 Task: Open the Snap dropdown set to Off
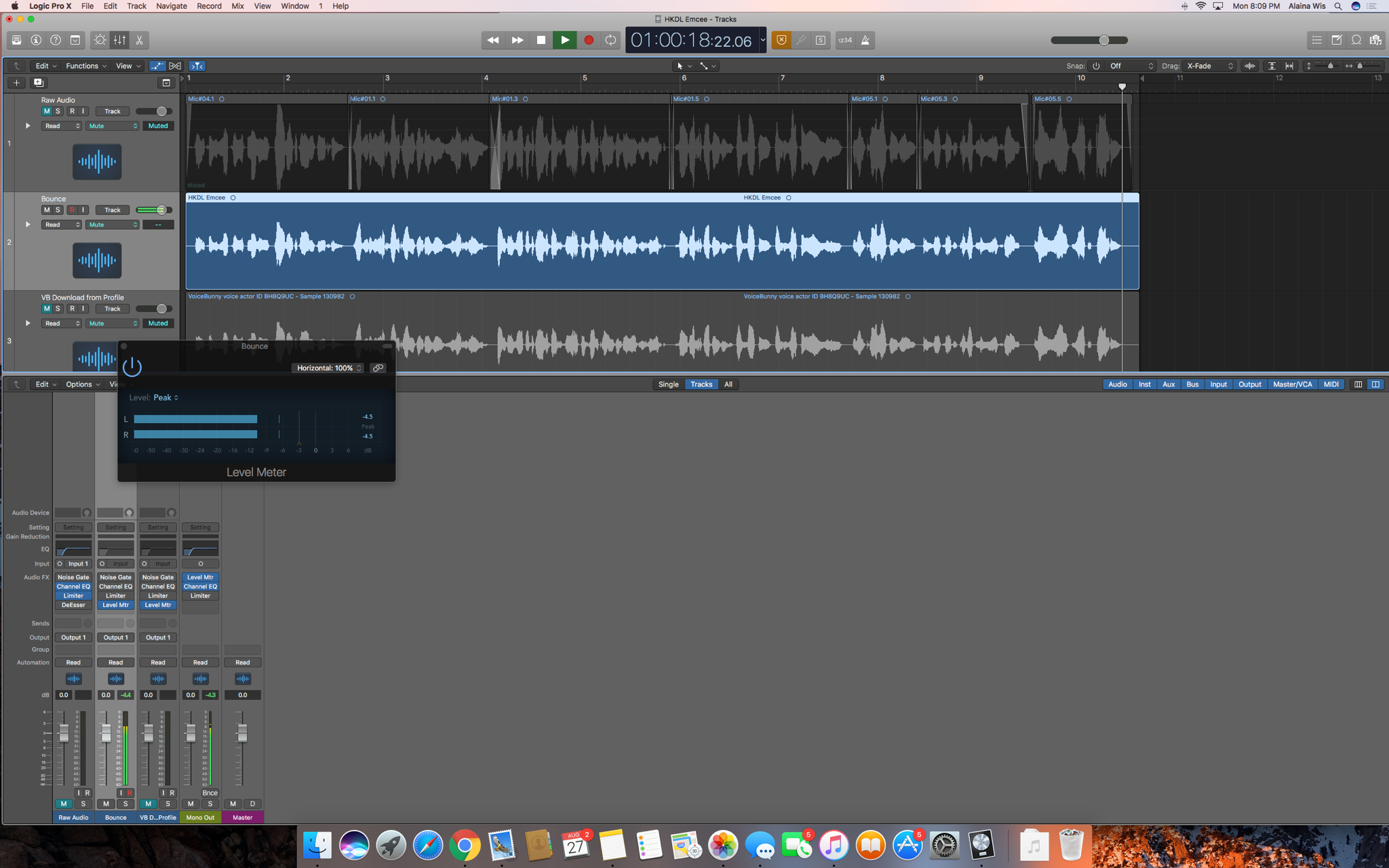click(x=1130, y=66)
